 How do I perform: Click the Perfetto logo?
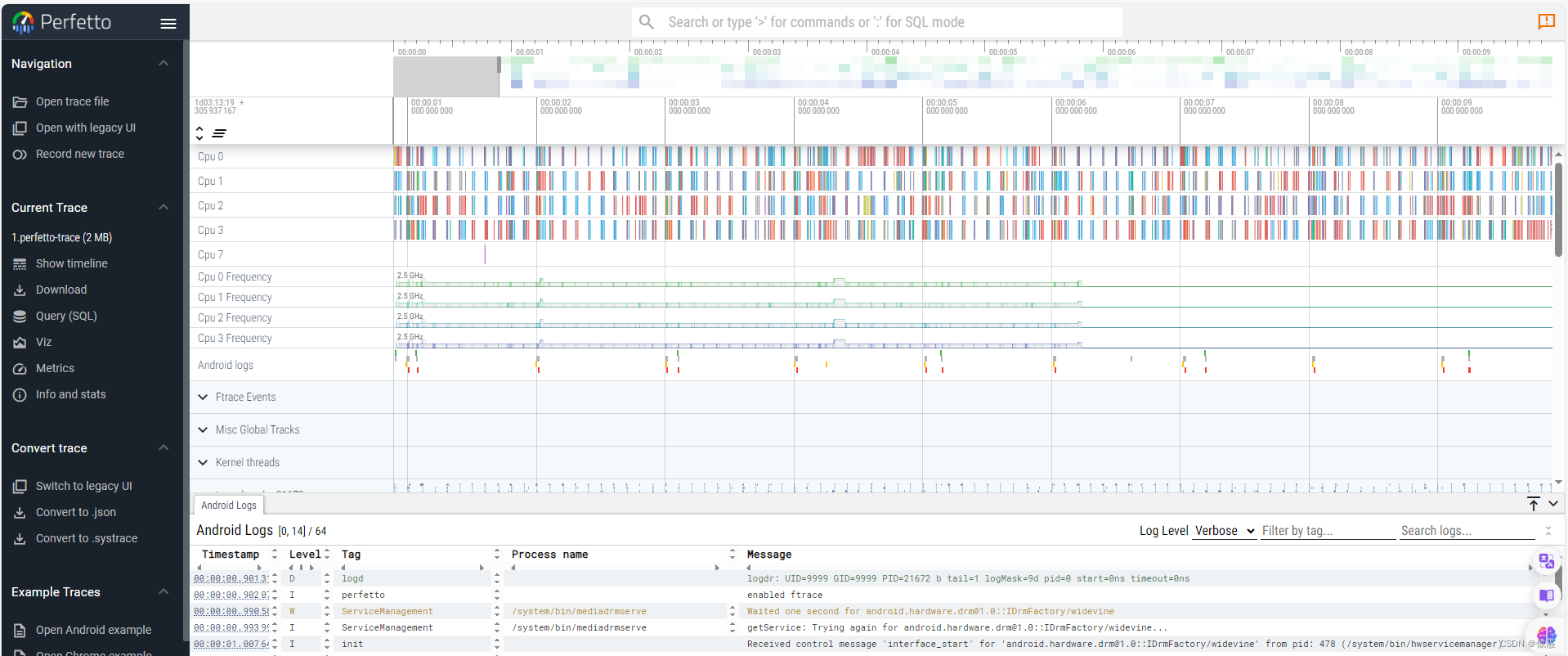62,22
